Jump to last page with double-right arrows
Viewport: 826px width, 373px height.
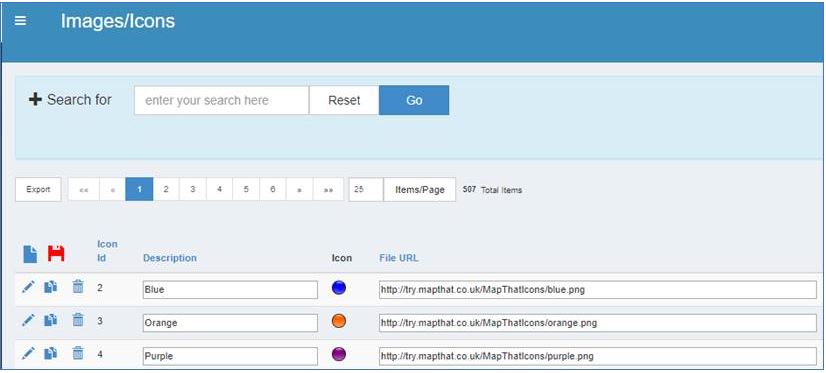(328, 189)
